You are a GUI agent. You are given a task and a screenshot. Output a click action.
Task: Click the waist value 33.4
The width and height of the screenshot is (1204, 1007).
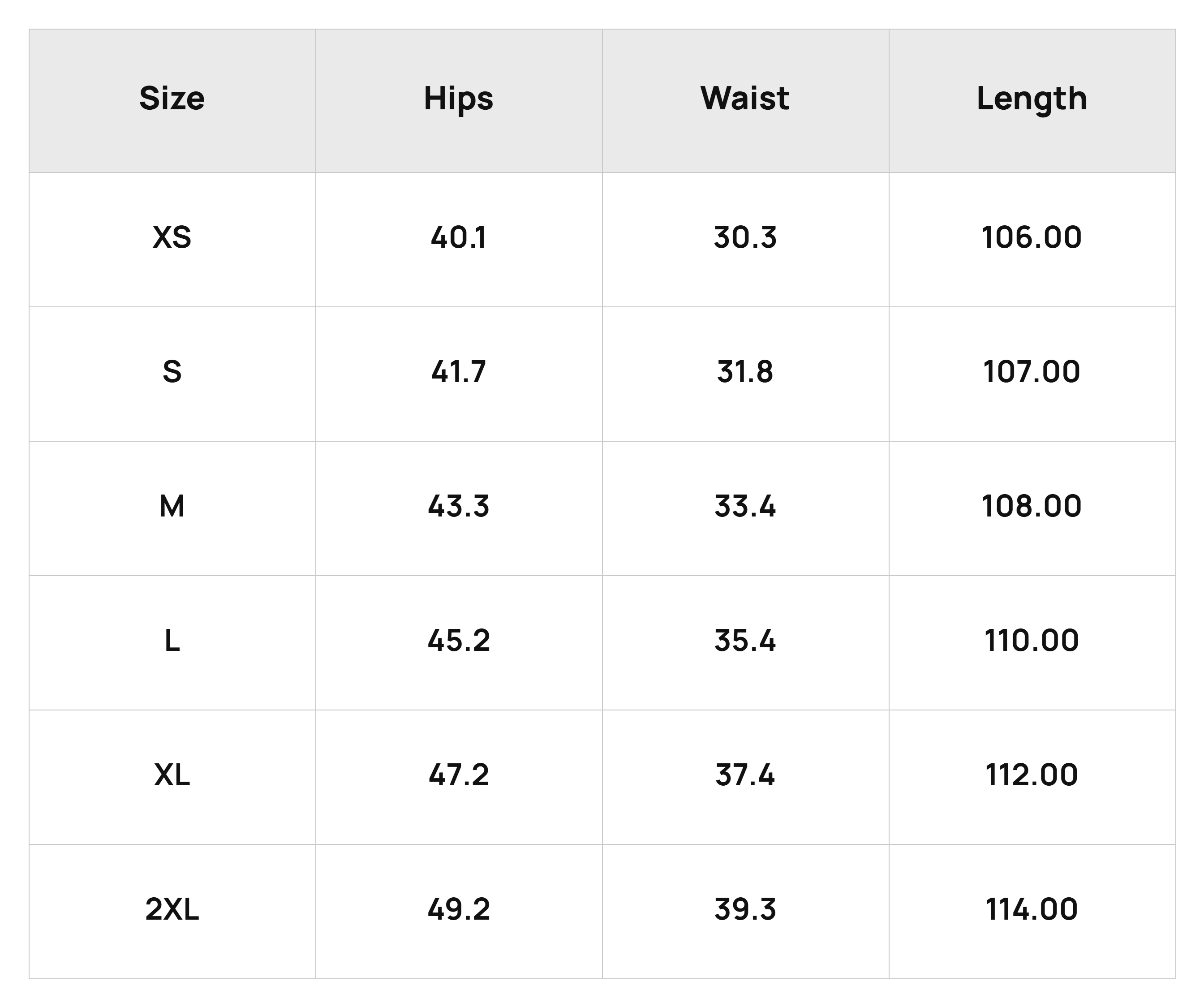[745, 506]
